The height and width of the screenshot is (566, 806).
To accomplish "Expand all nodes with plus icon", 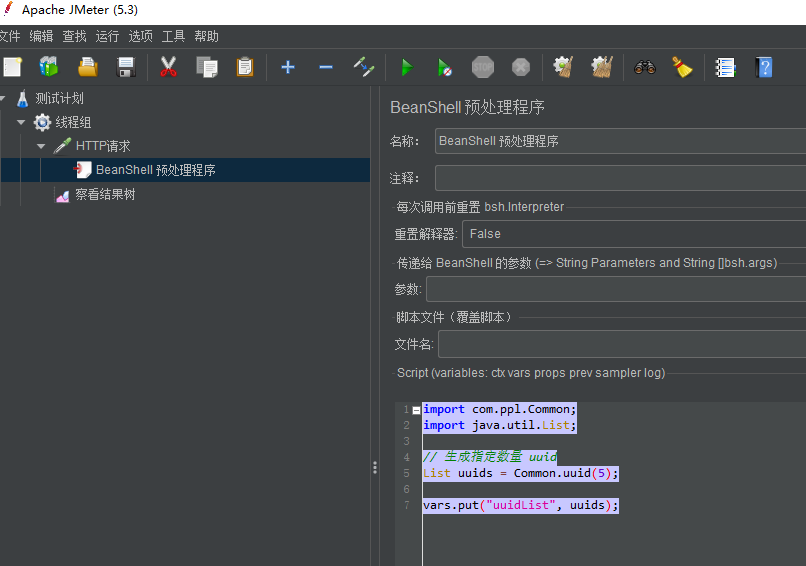I will coord(288,67).
